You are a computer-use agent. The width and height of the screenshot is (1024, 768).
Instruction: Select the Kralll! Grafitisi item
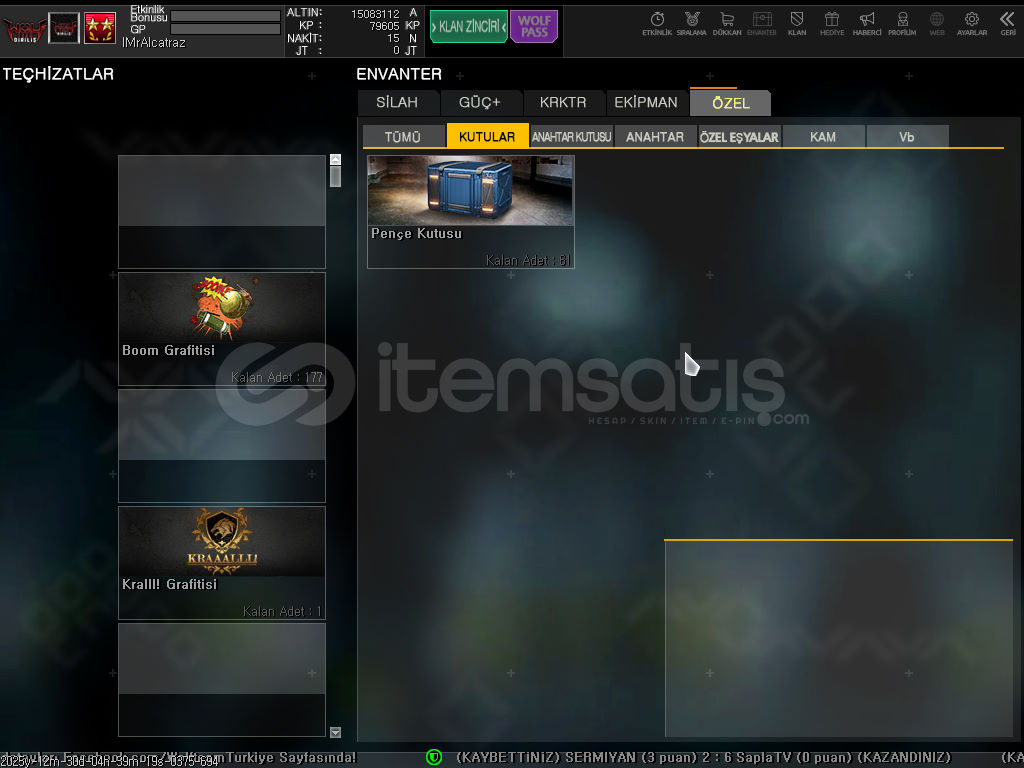coord(221,562)
